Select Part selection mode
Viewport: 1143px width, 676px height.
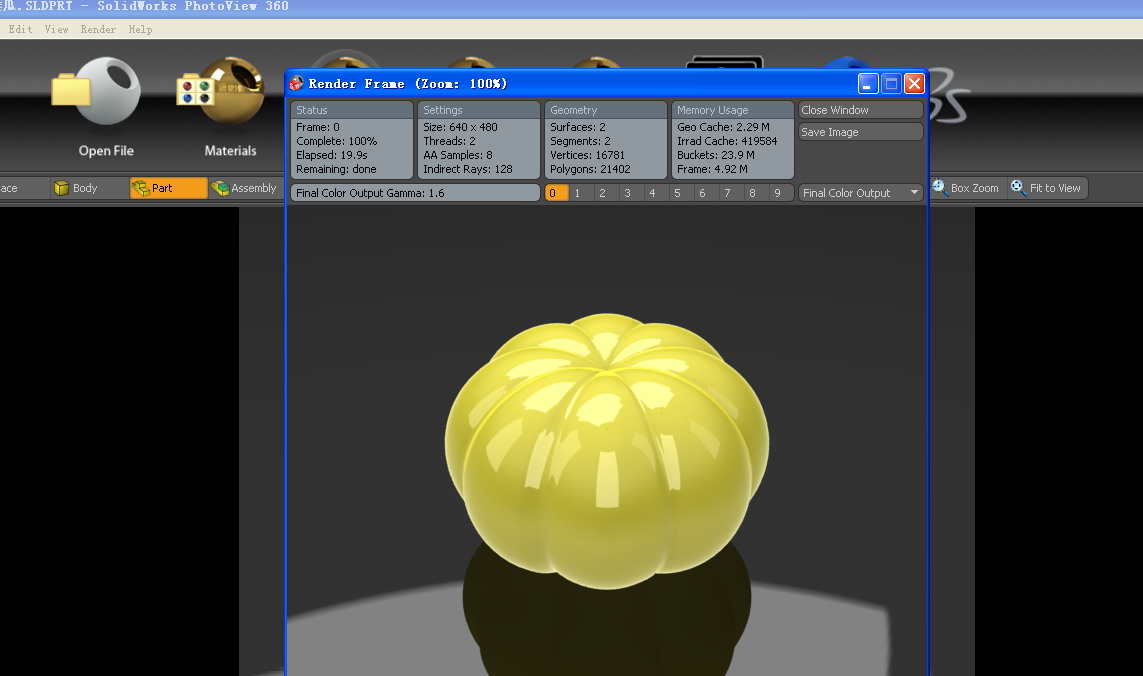click(x=168, y=188)
